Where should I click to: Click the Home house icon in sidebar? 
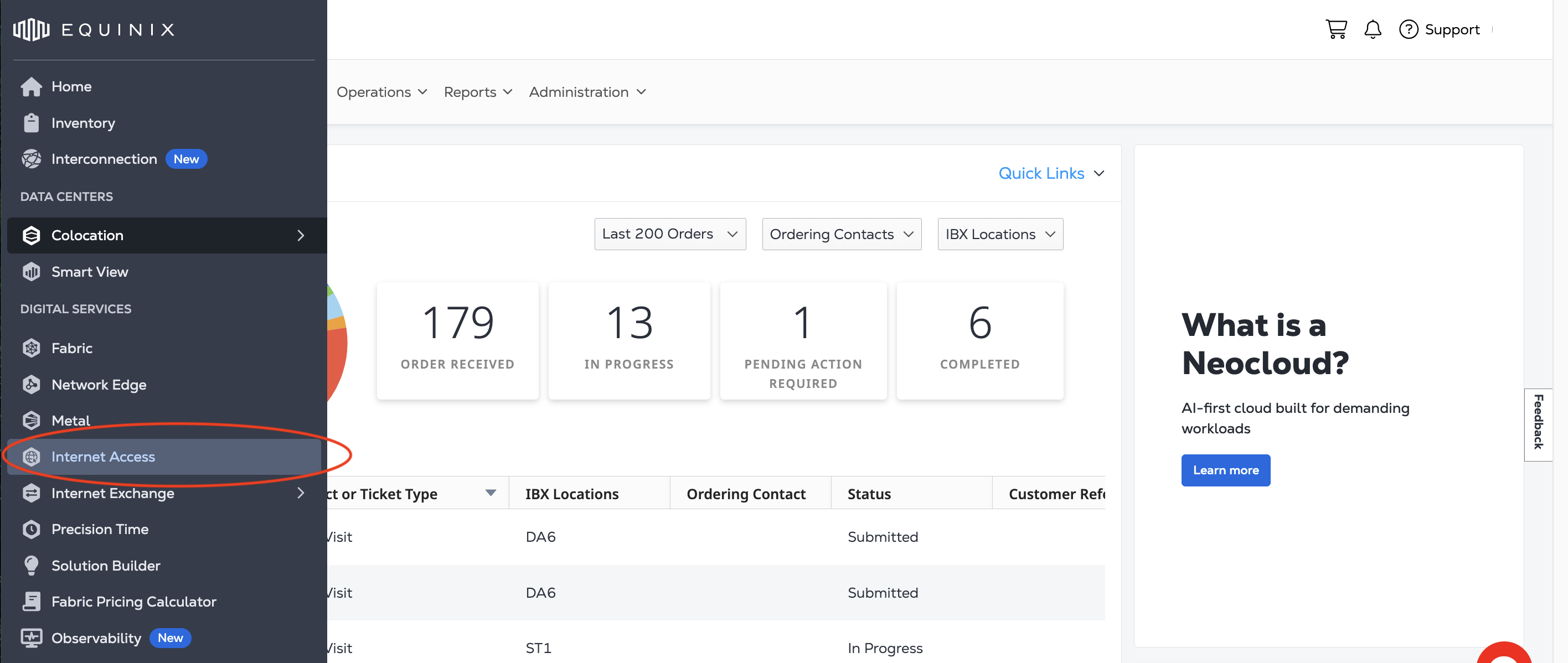(x=31, y=86)
